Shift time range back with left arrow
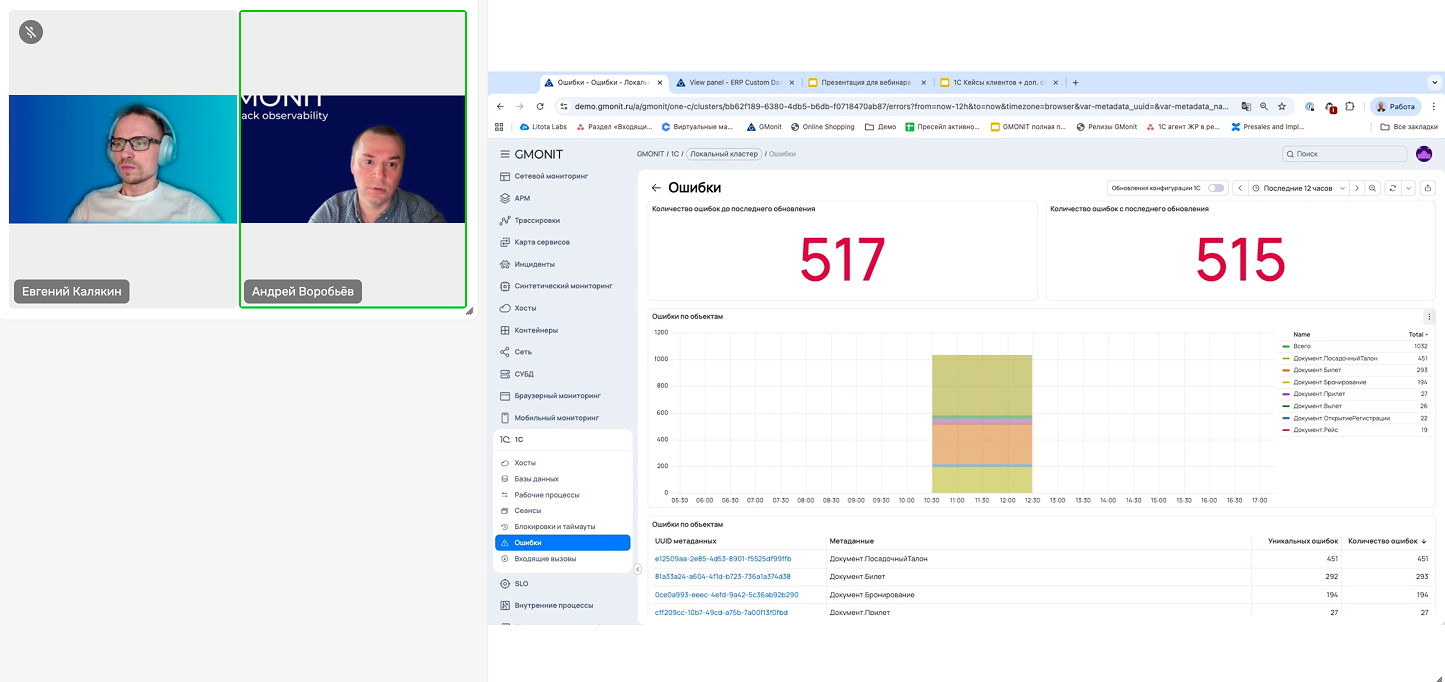 [1240, 188]
